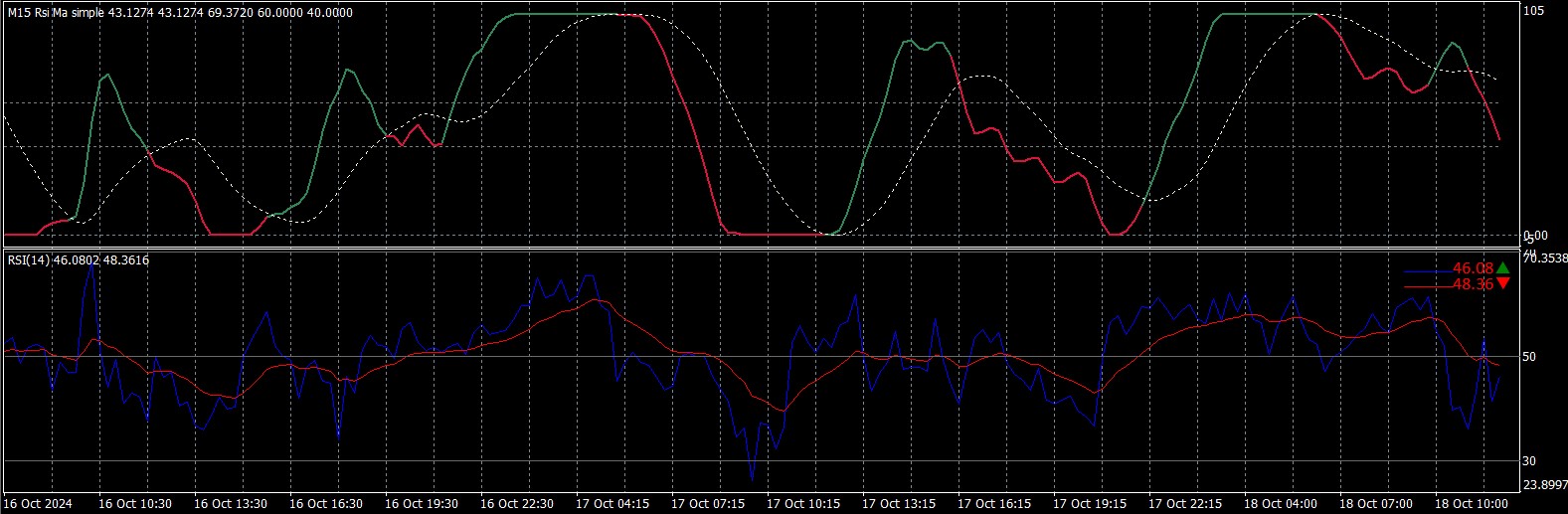This screenshot has height=514, width=1568.
Task: Click the 17 Oct 16:15 time label
Action: click(x=994, y=504)
